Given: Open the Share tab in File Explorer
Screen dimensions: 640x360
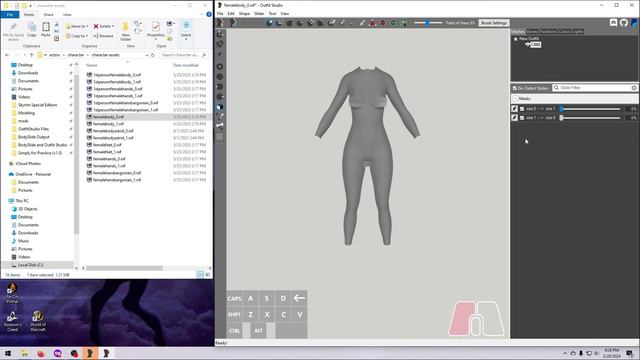Looking at the screenshot, I should [49, 14].
